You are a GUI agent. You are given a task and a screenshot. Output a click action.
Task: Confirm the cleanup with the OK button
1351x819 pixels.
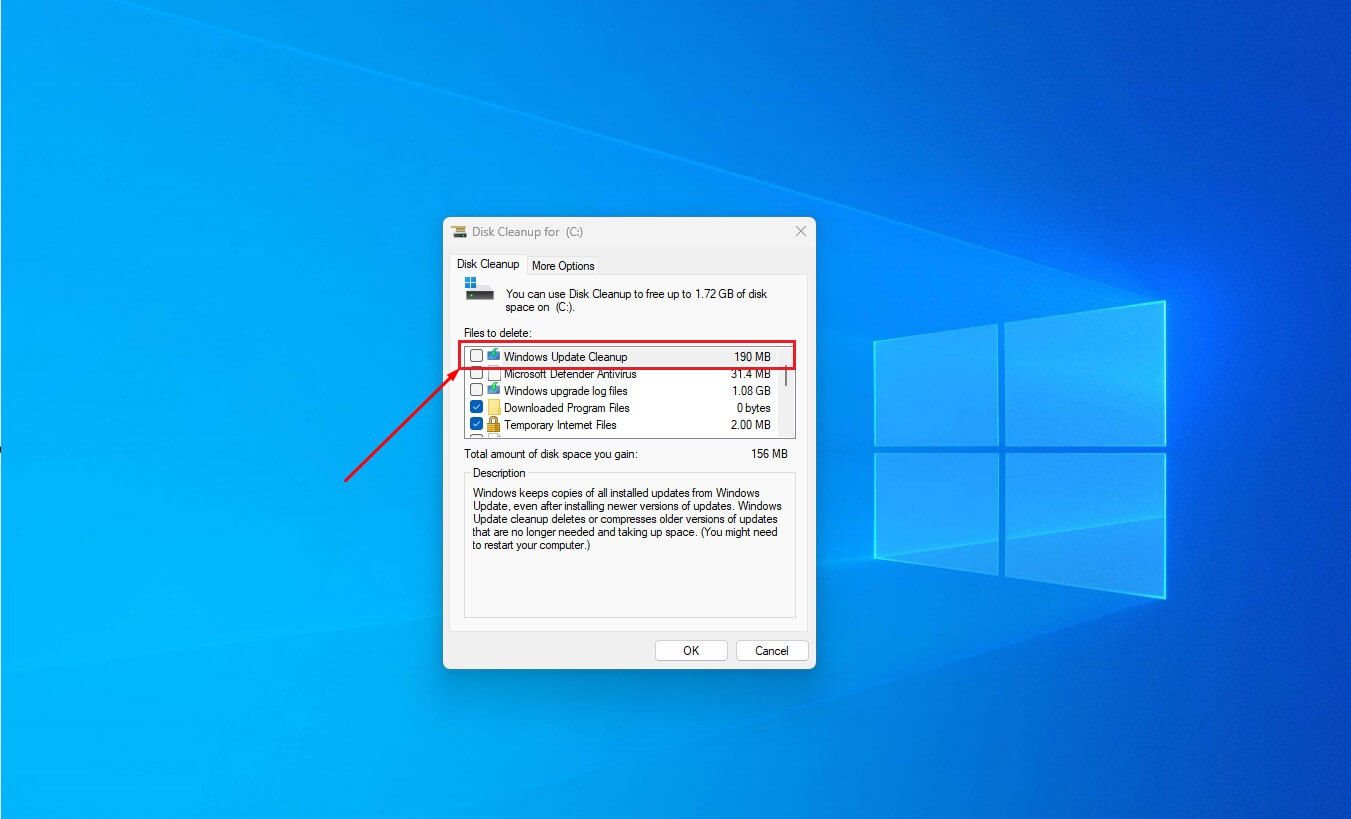(x=691, y=650)
